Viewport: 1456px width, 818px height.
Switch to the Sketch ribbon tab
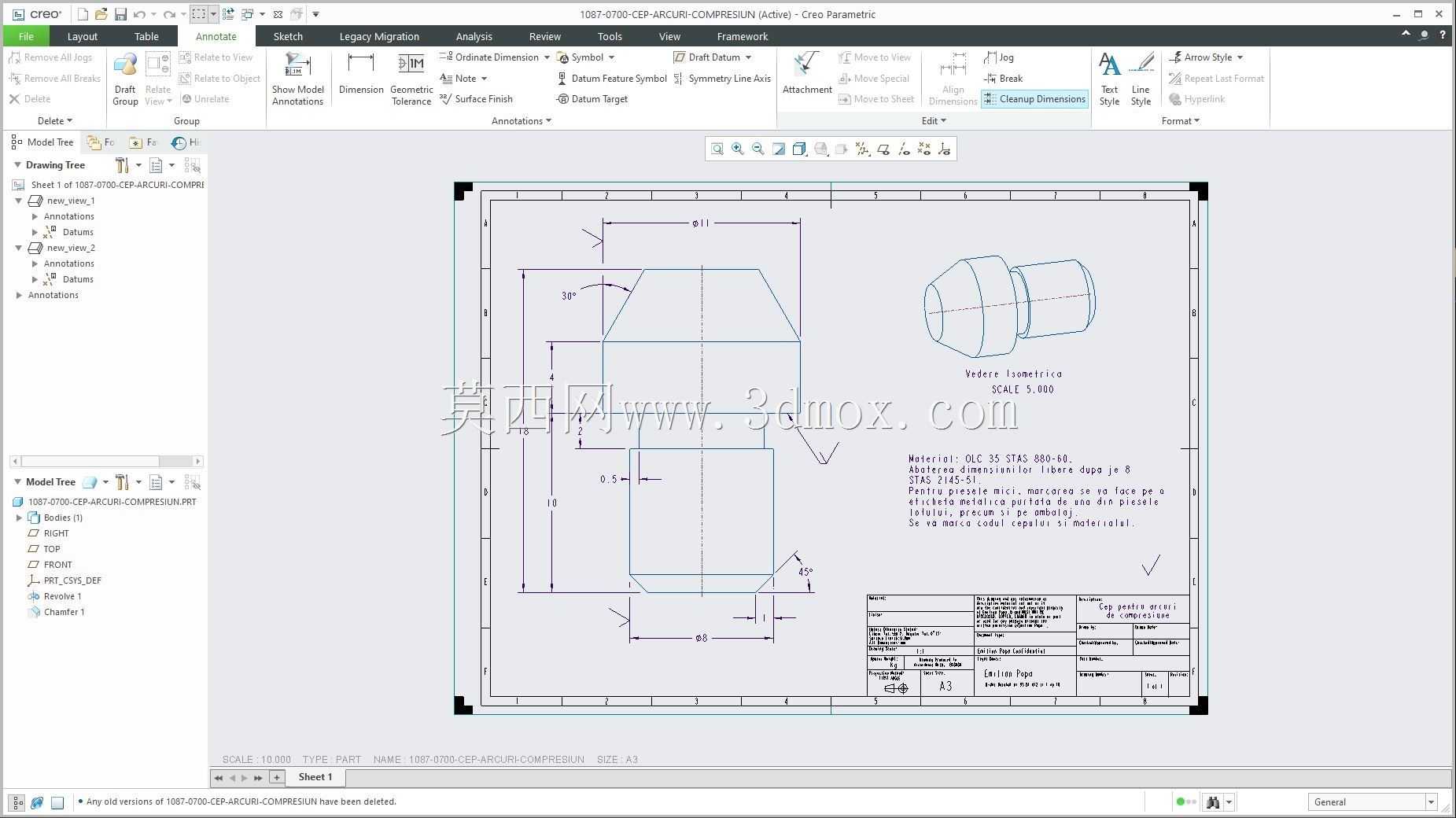click(288, 36)
